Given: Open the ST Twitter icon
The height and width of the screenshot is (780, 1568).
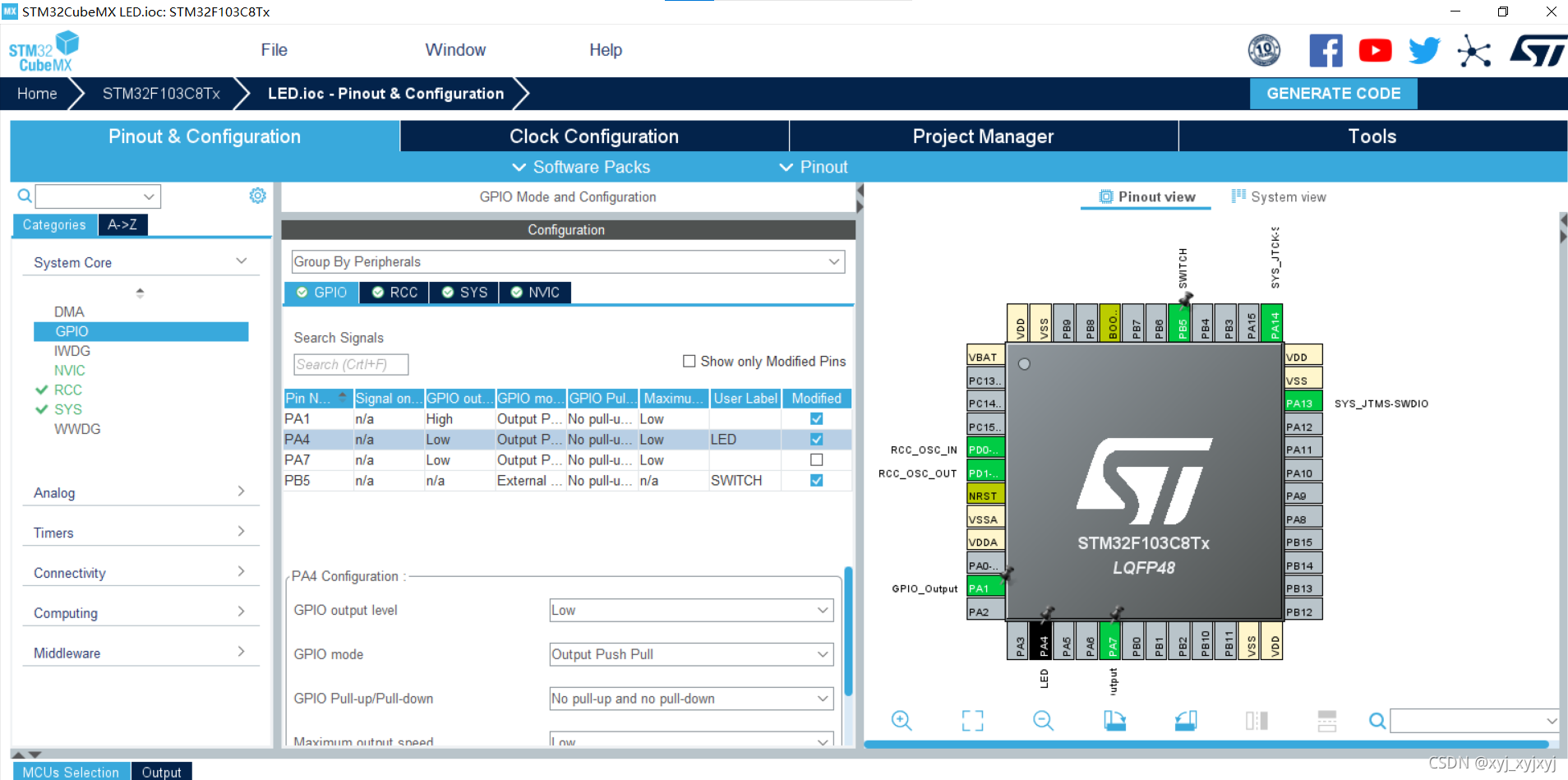Looking at the screenshot, I should tap(1424, 51).
